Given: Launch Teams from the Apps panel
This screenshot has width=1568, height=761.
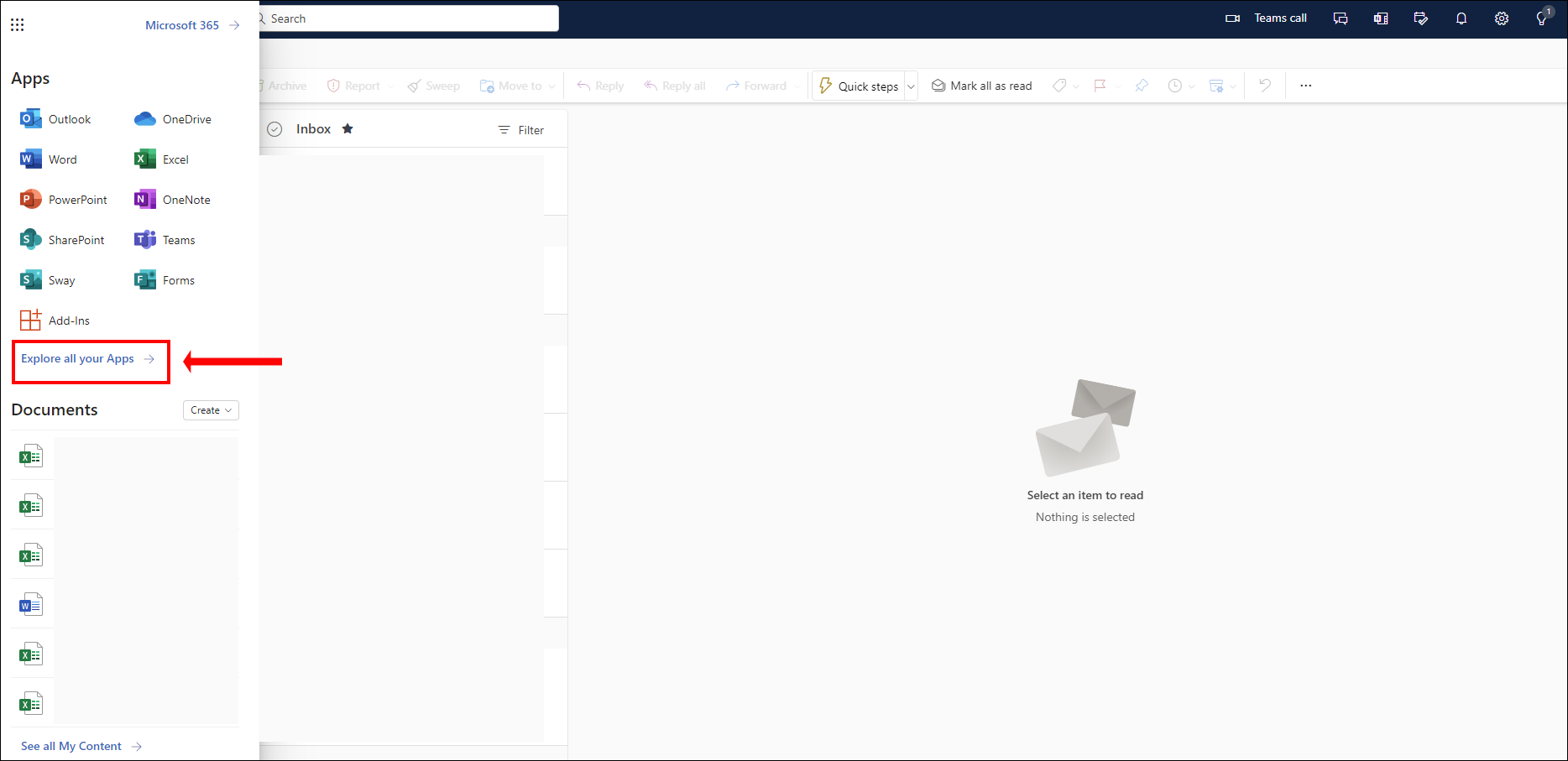Looking at the screenshot, I should pyautogui.click(x=165, y=240).
